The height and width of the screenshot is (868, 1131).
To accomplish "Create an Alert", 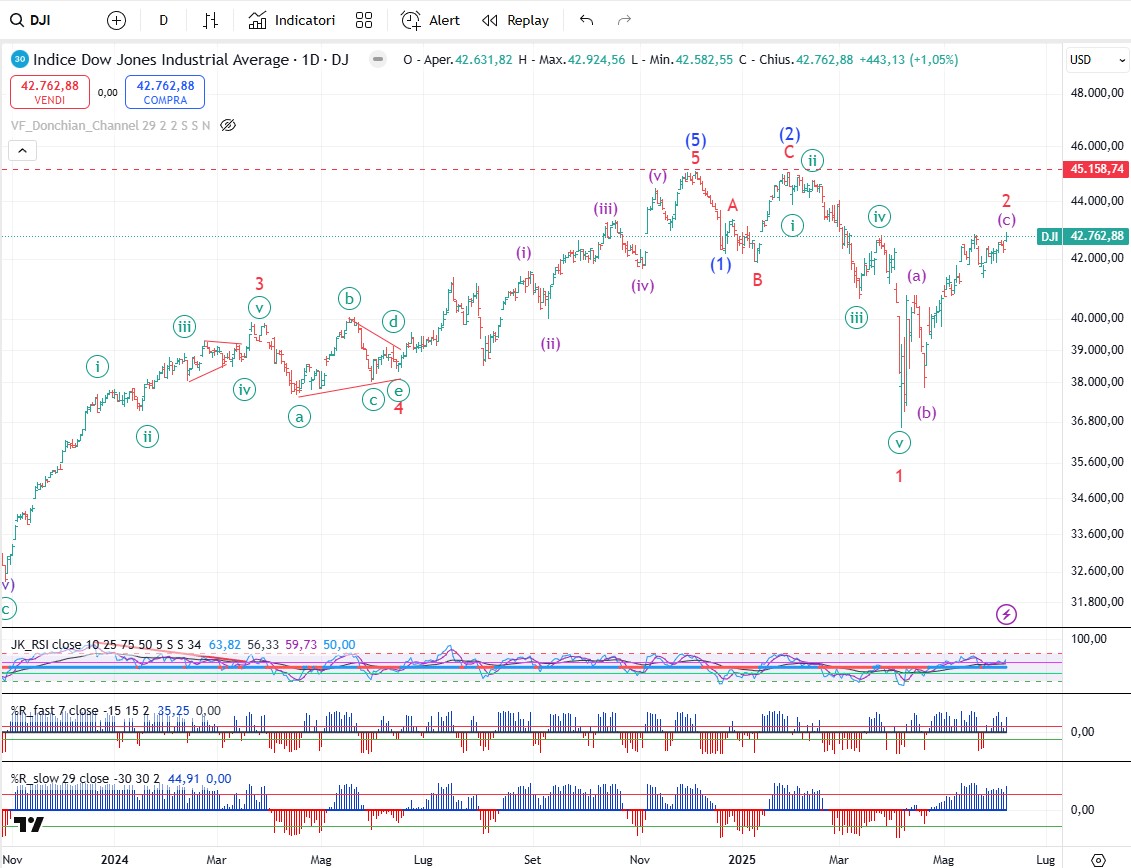I will 431,20.
